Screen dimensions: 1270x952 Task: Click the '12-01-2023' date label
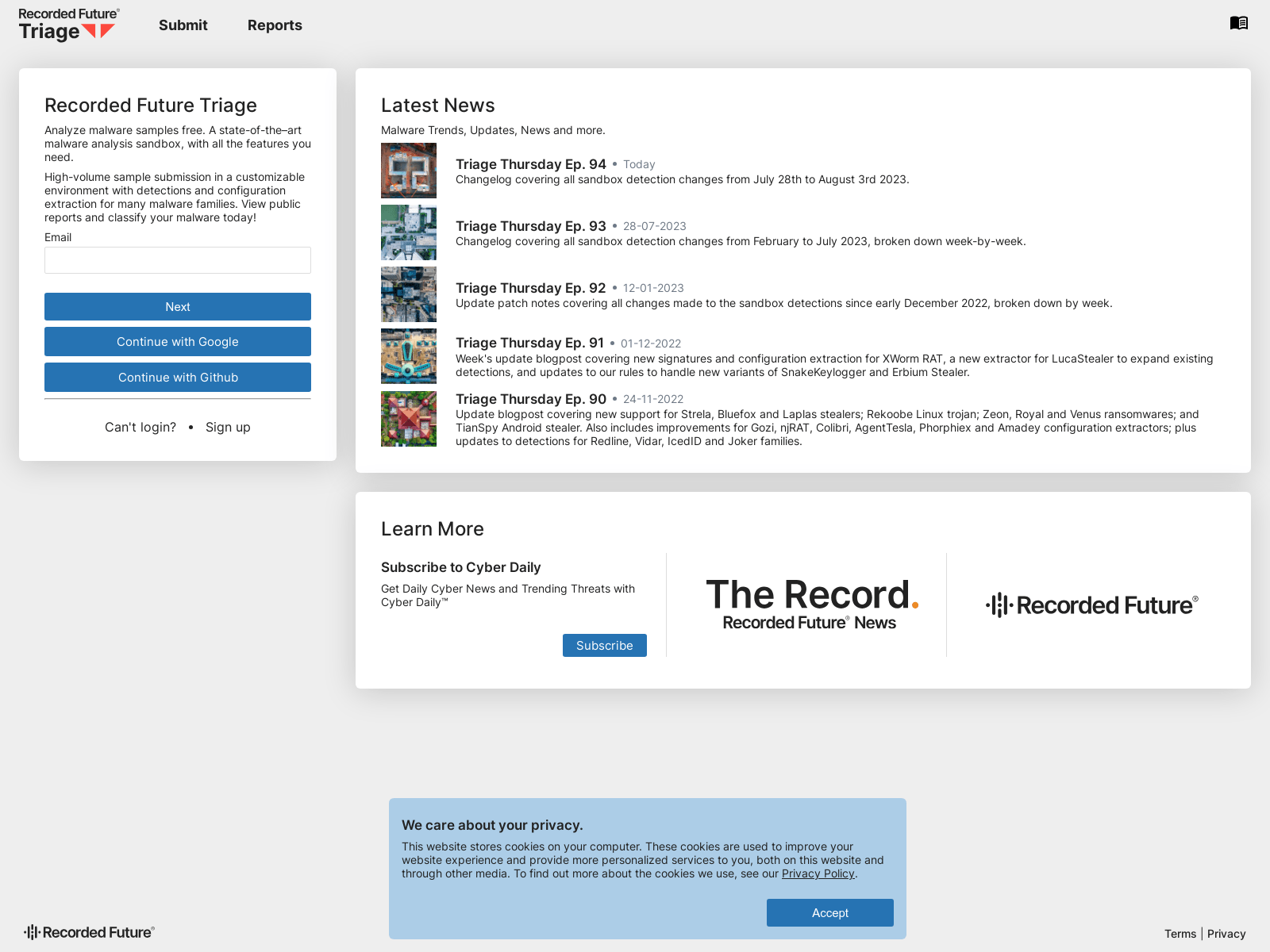point(653,288)
